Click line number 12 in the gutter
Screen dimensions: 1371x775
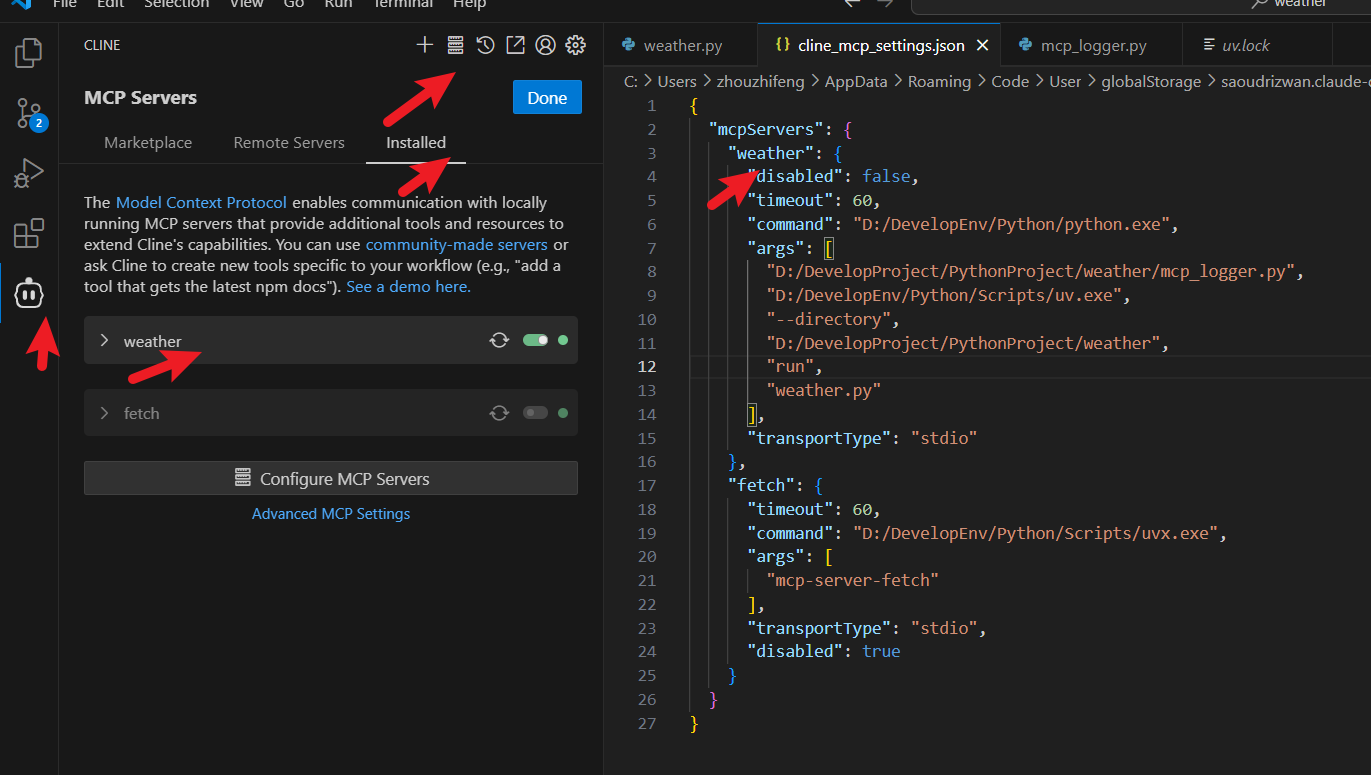[647, 367]
